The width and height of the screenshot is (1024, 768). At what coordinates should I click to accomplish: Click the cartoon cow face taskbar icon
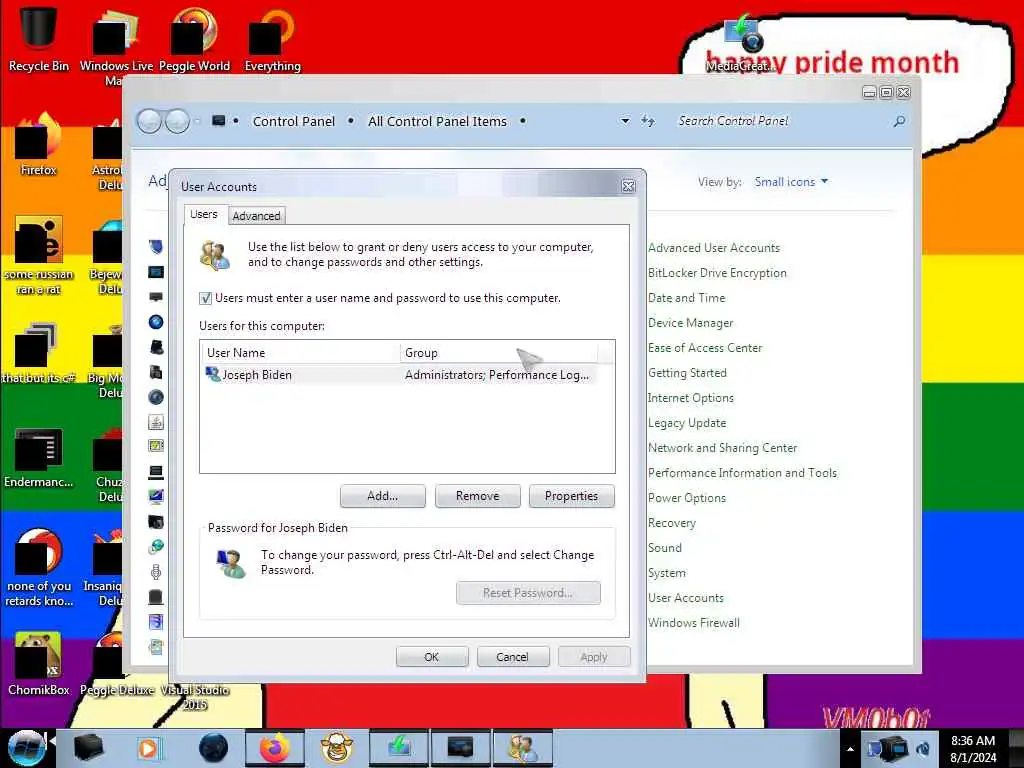point(337,748)
